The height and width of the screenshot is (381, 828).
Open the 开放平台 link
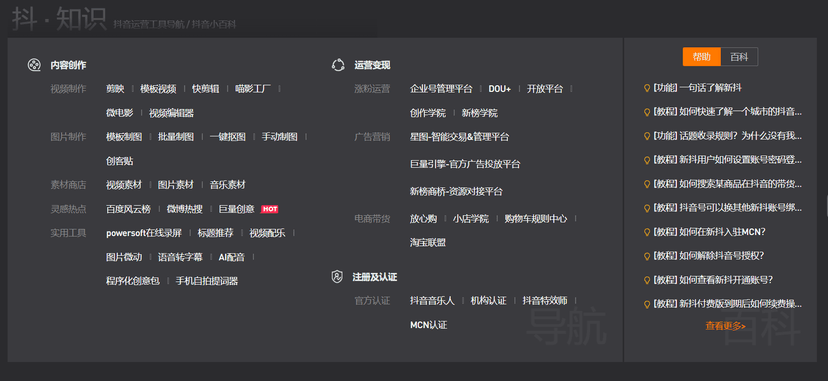545,89
